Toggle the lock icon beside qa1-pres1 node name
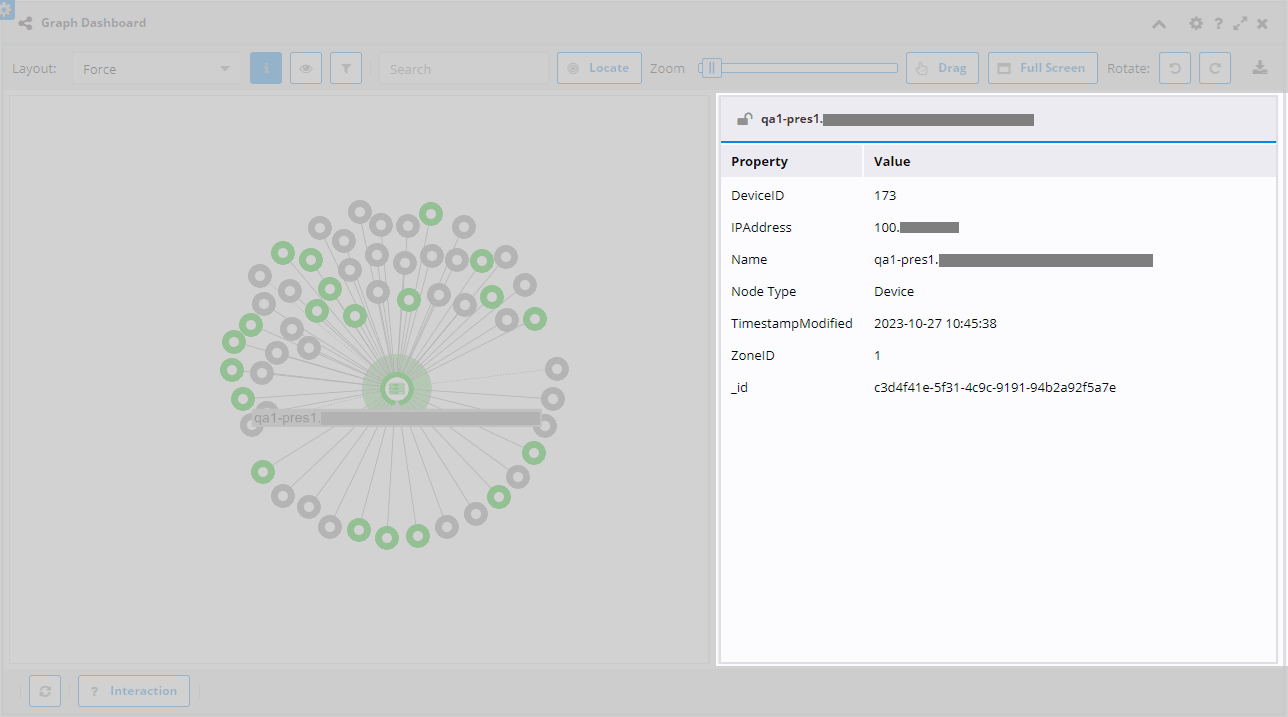This screenshot has width=1288, height=717. click(744, 117)
